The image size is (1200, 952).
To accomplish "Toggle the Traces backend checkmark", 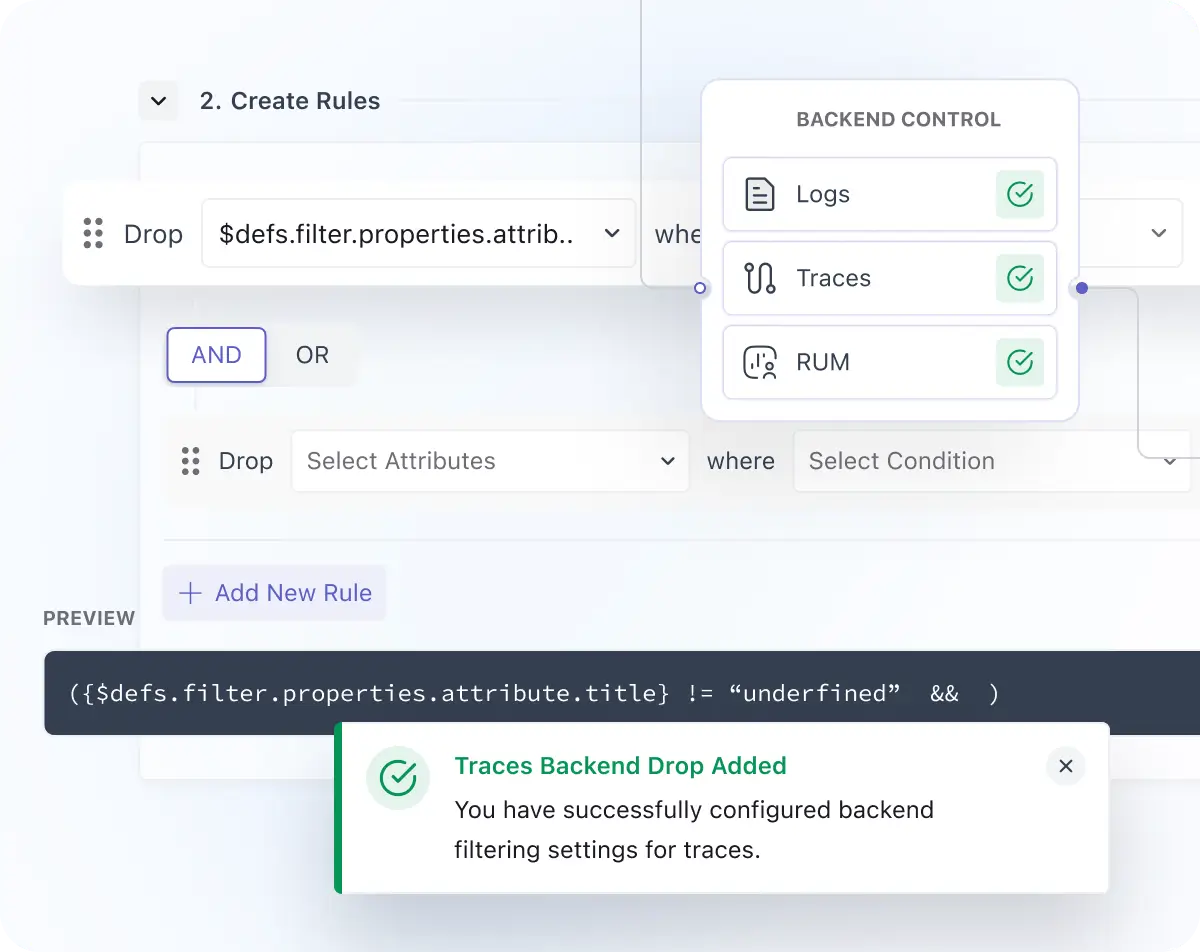I will (x=1020, y=278).
